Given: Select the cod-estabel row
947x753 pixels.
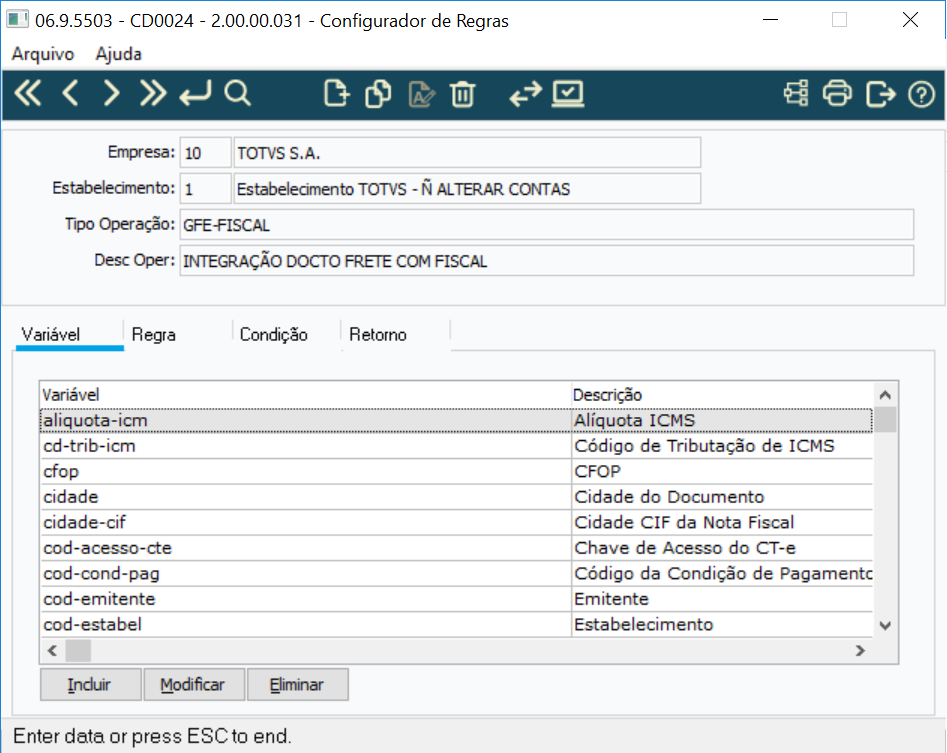Looking at the screenshot, I should 456,624.
